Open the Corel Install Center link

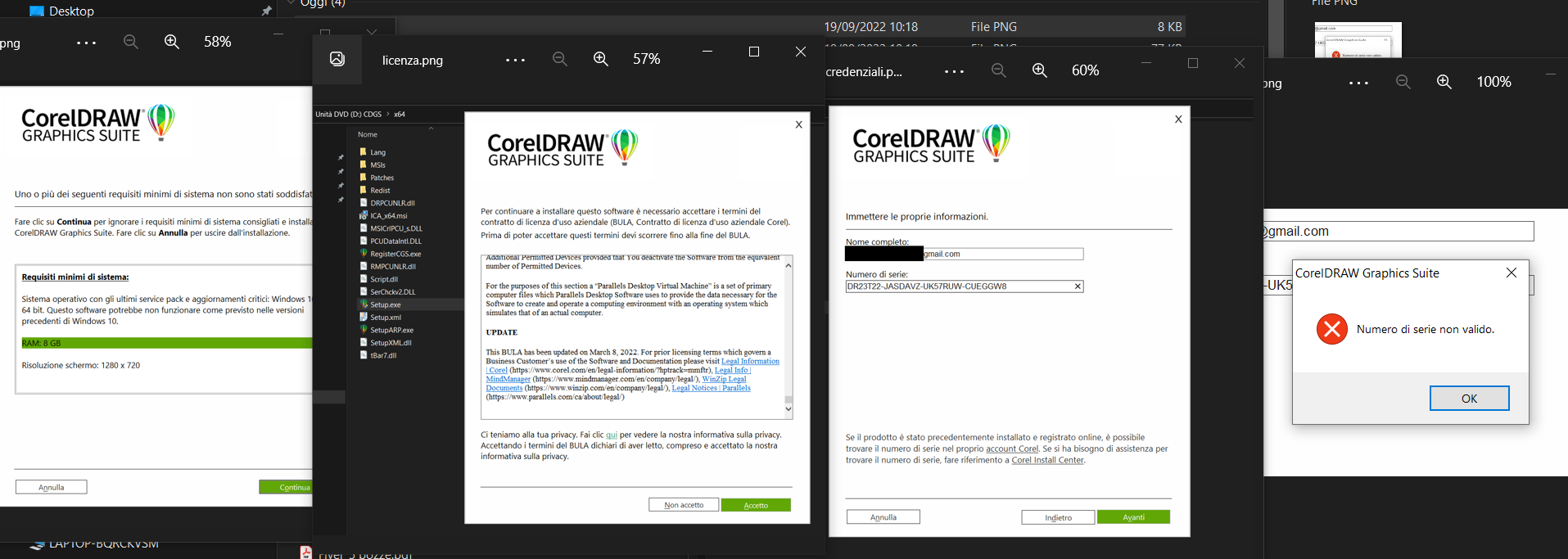(1048, 460)
